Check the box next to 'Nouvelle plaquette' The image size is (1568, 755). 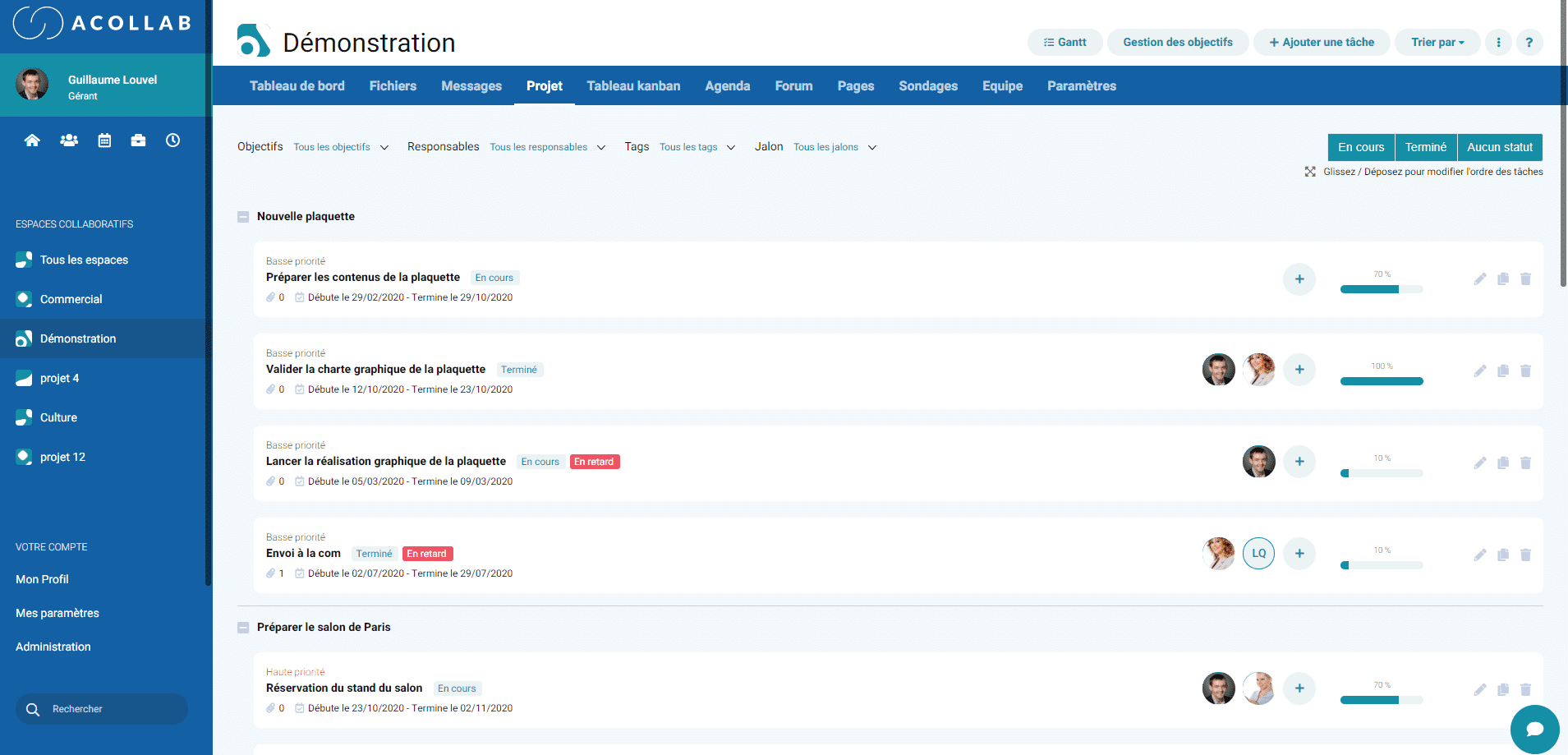[x=243, y=216]
